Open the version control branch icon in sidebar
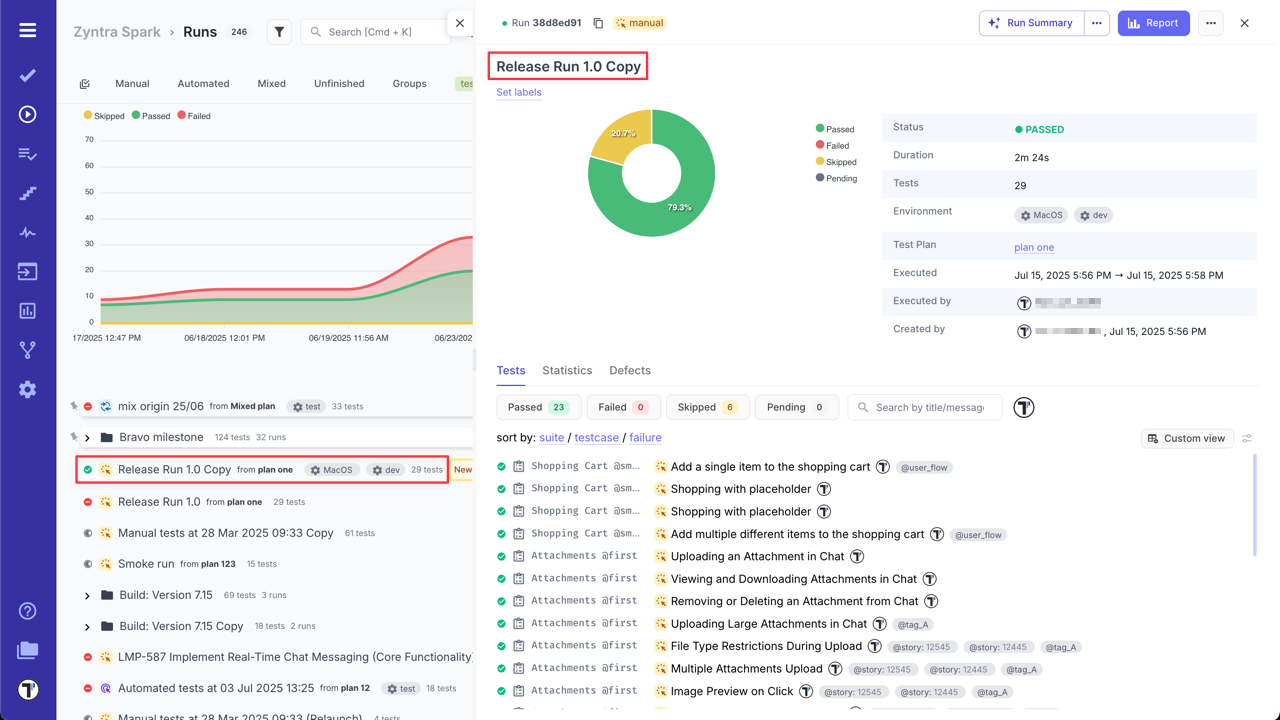The height and width of the screenshot is (720, 1280). 27,351
